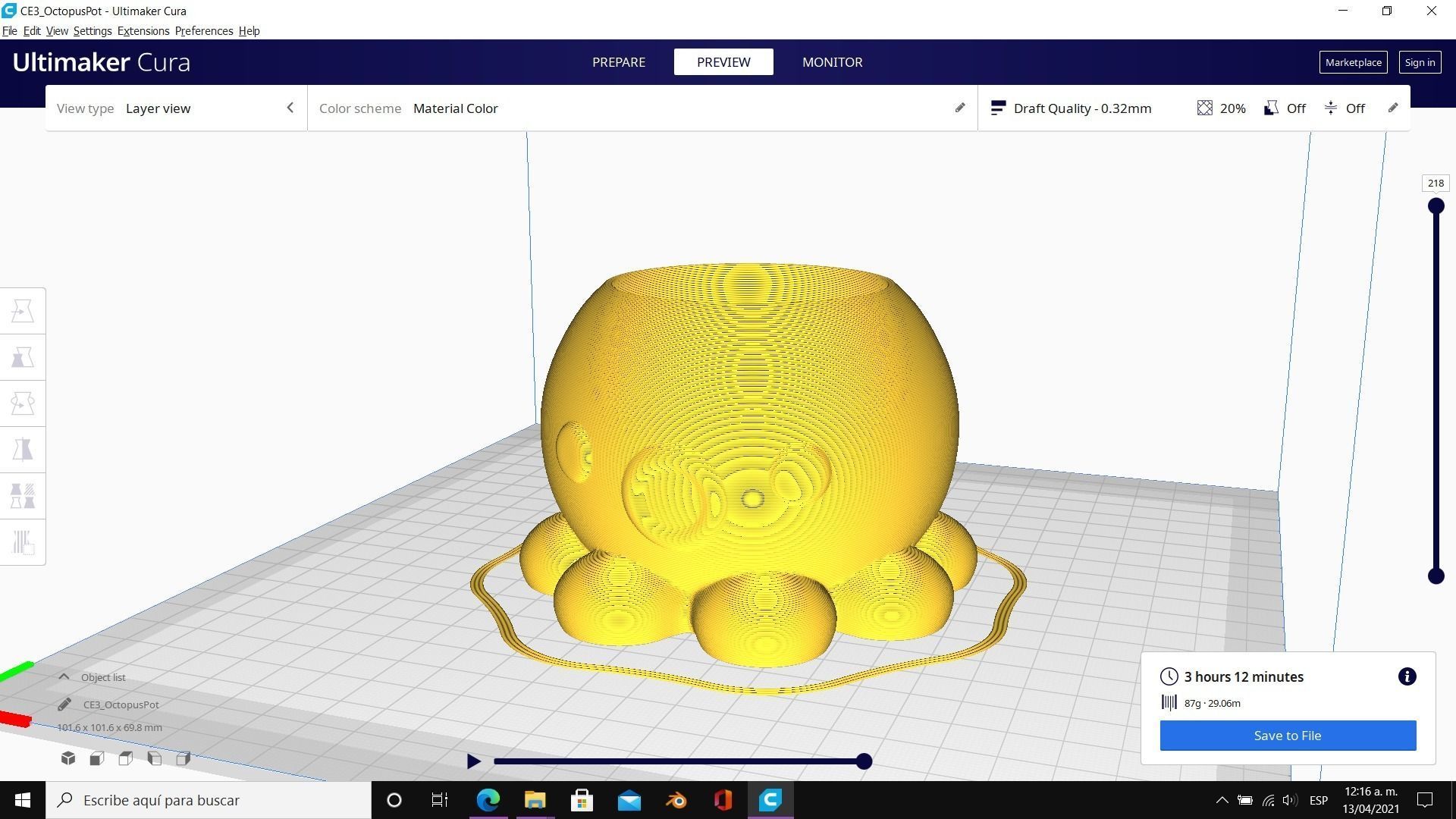
Task: Open View type Layer view dropdown
Action: point(176,108)
